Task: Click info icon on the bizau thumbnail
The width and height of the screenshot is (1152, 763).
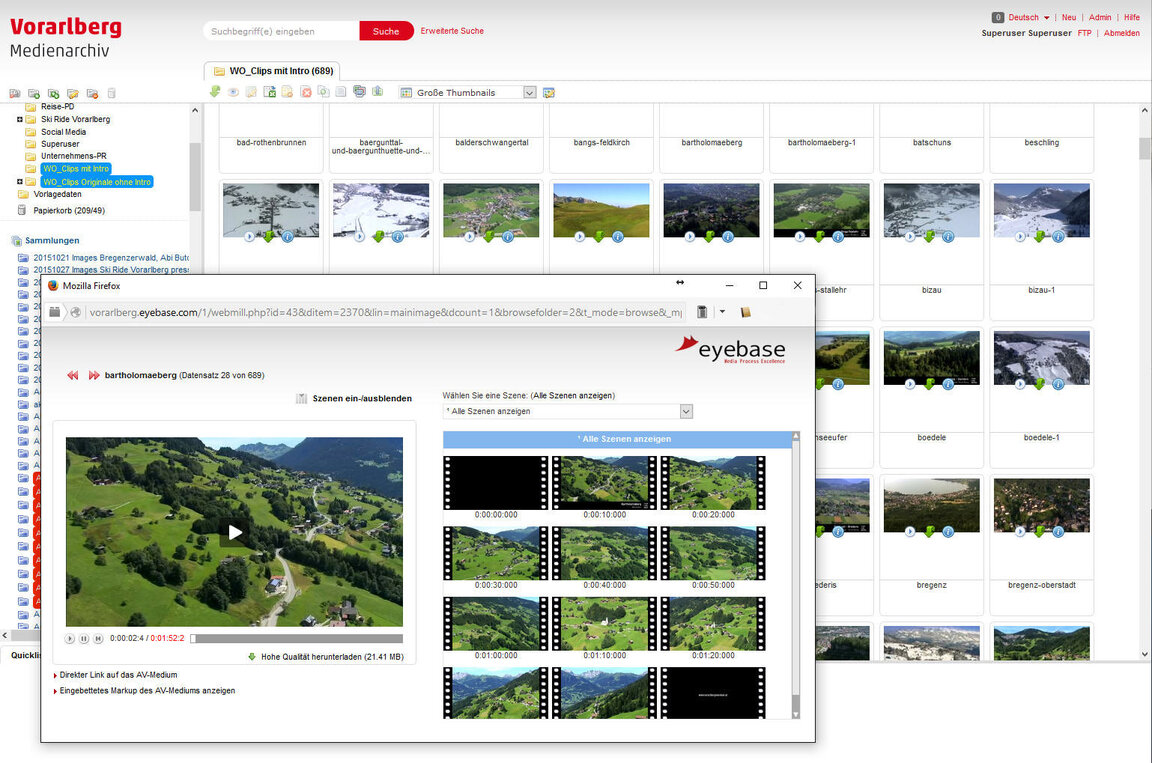Action: [947, 237]
